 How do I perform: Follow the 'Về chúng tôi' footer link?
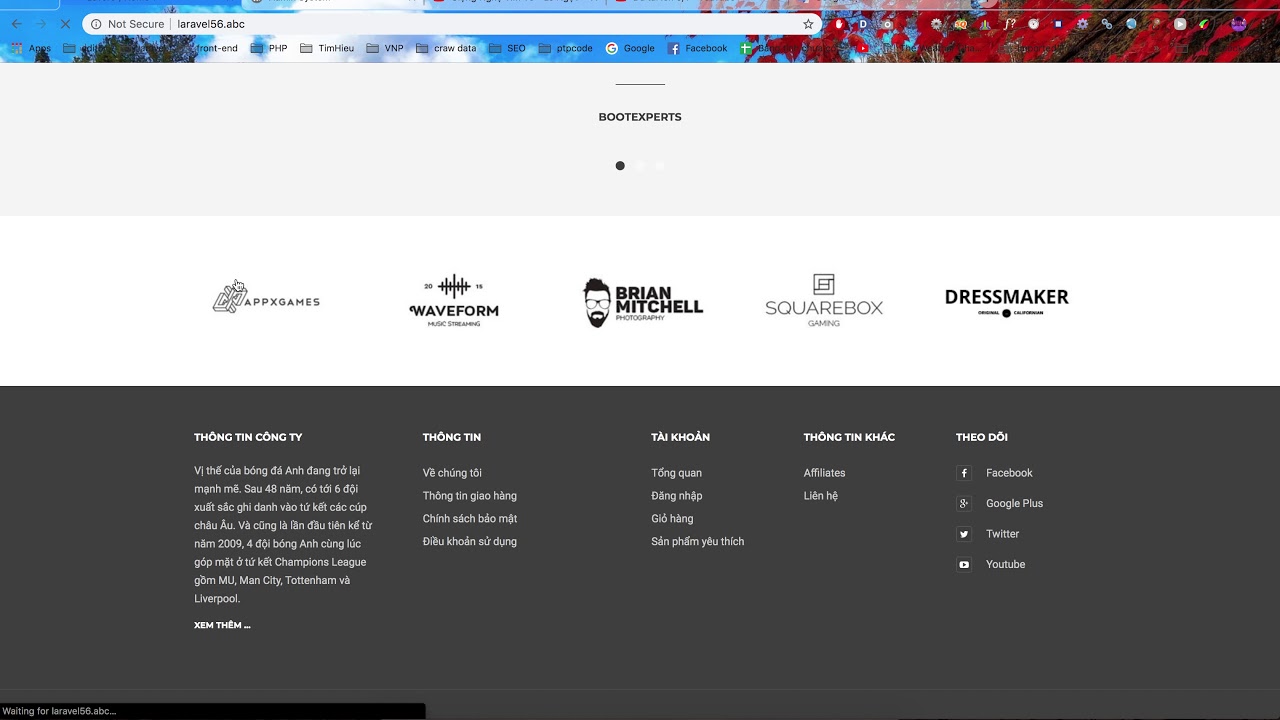[452, 473]
